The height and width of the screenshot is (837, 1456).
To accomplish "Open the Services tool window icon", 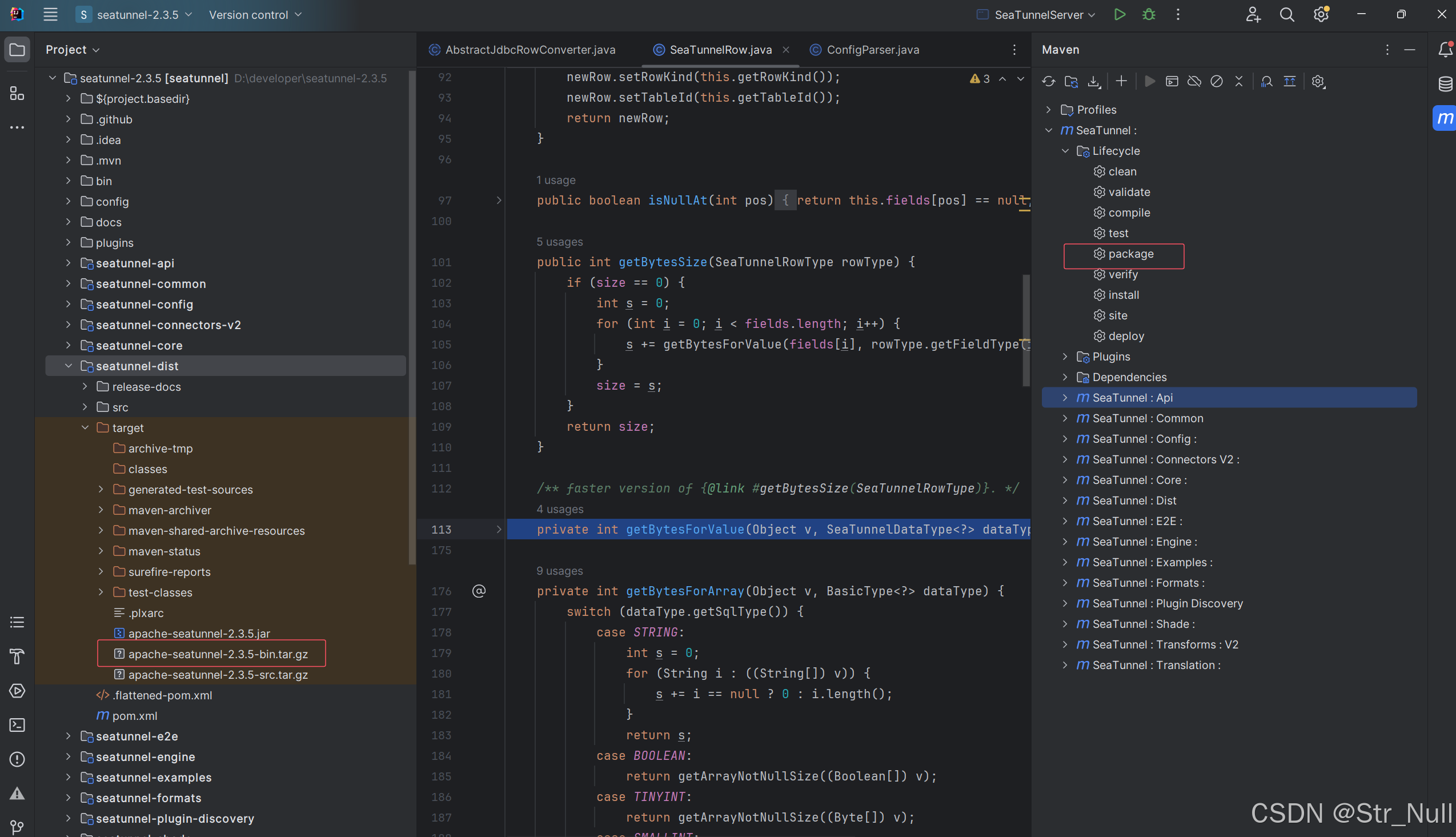I will (17, 690).
